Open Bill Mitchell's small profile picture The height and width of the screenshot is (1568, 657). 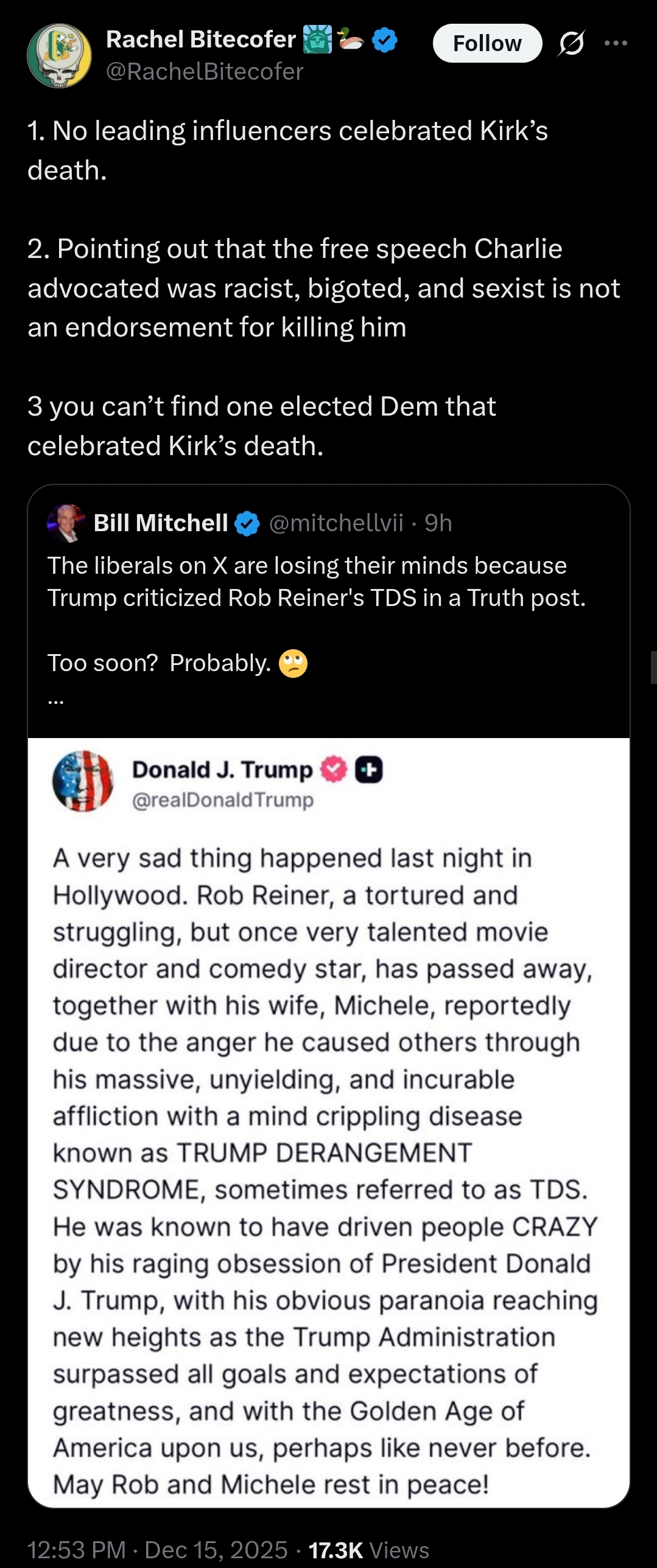[x=66, y=523]
